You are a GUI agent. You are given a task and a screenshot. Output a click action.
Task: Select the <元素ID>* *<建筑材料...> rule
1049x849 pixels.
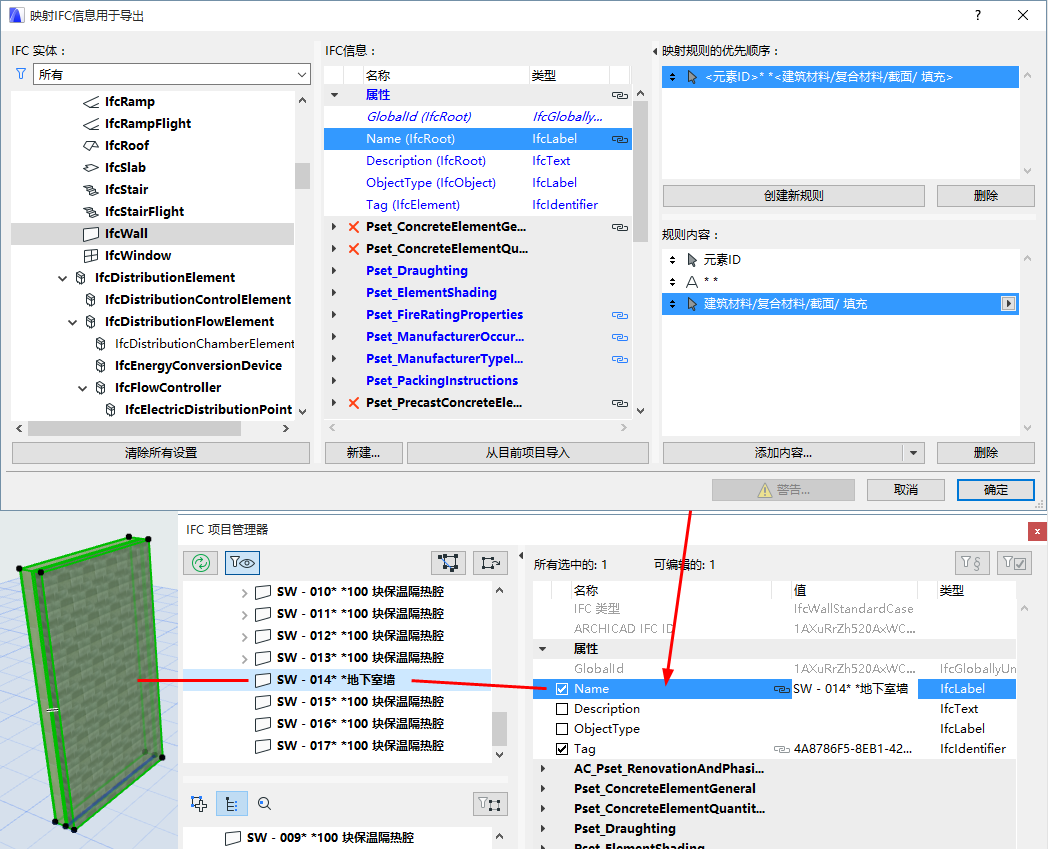click(x=840, y=77)
